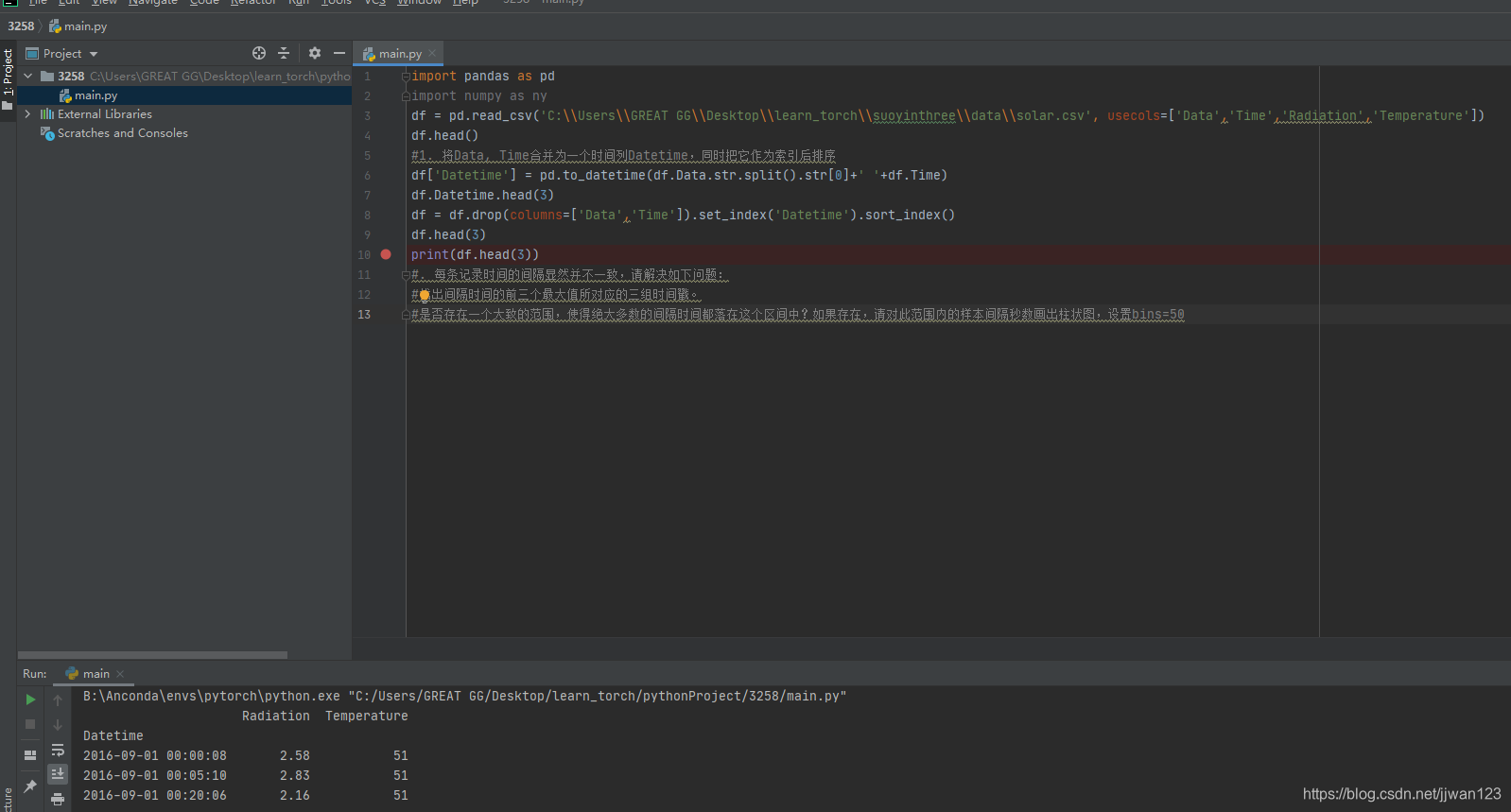Open the Code menu

(x=204, y=3)
